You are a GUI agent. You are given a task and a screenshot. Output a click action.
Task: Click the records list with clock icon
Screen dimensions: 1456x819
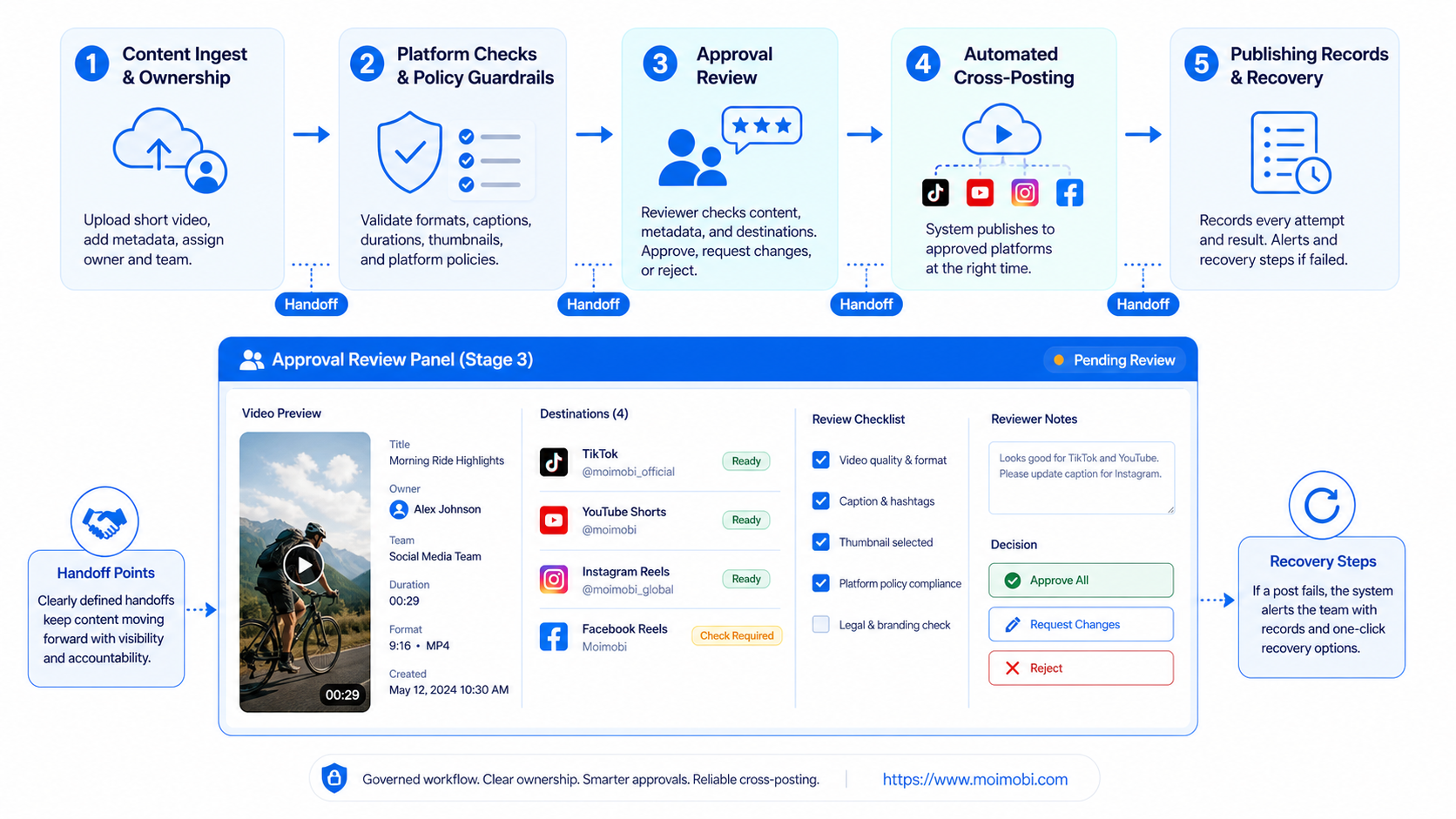coord(1291,152)
